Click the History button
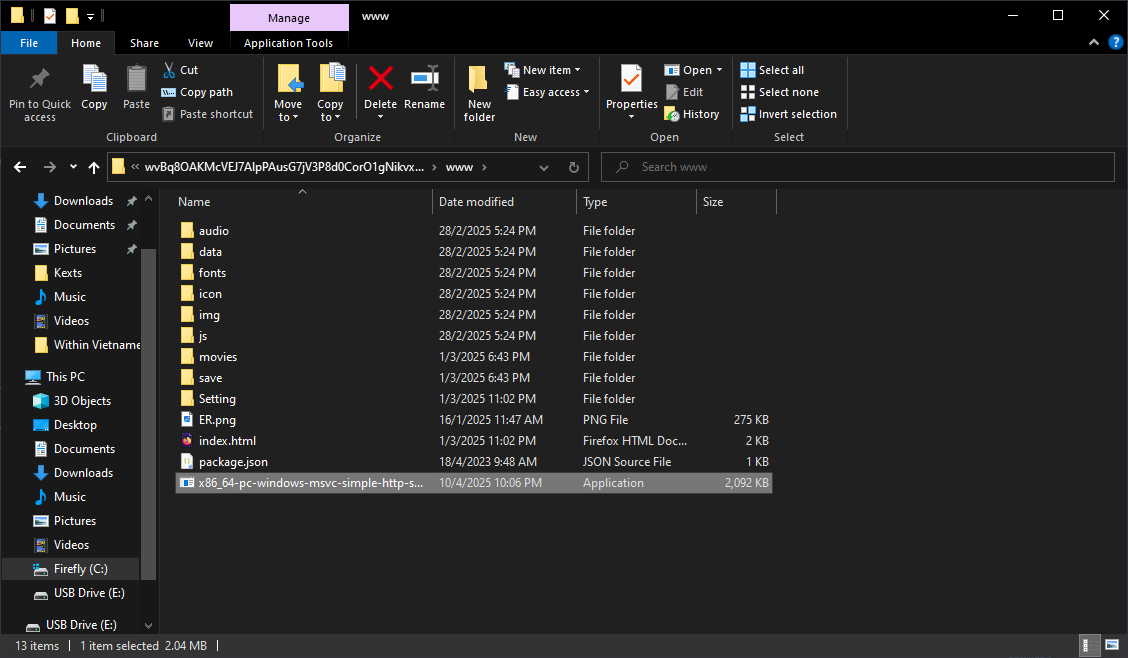Screen dimensions: 1128x658 [692, 114]
